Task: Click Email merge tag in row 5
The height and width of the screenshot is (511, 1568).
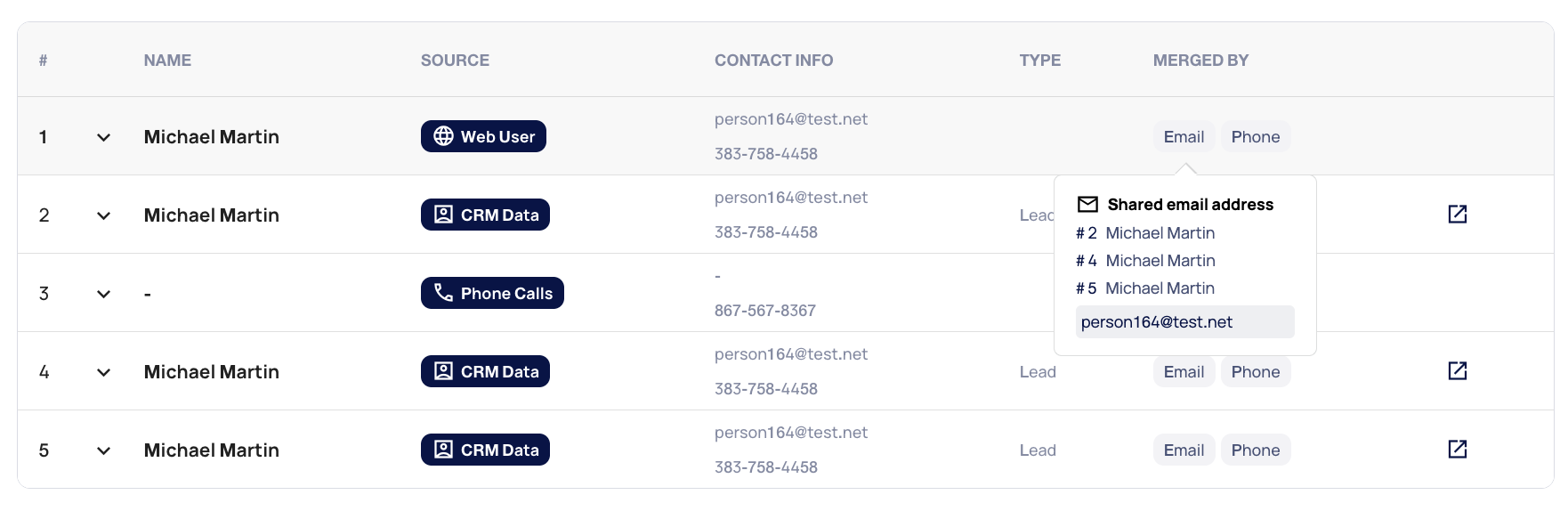Action: 1184,450
